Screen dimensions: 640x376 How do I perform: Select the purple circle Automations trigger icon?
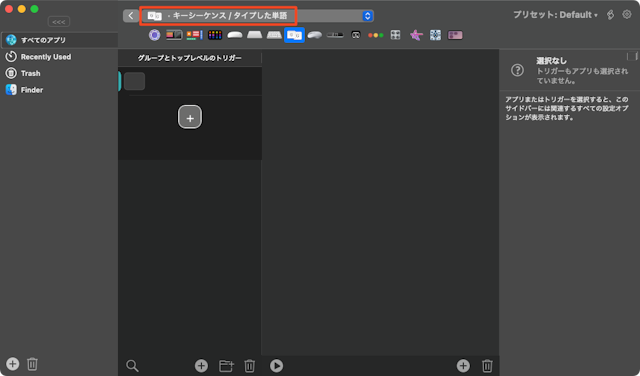point(154,35)
